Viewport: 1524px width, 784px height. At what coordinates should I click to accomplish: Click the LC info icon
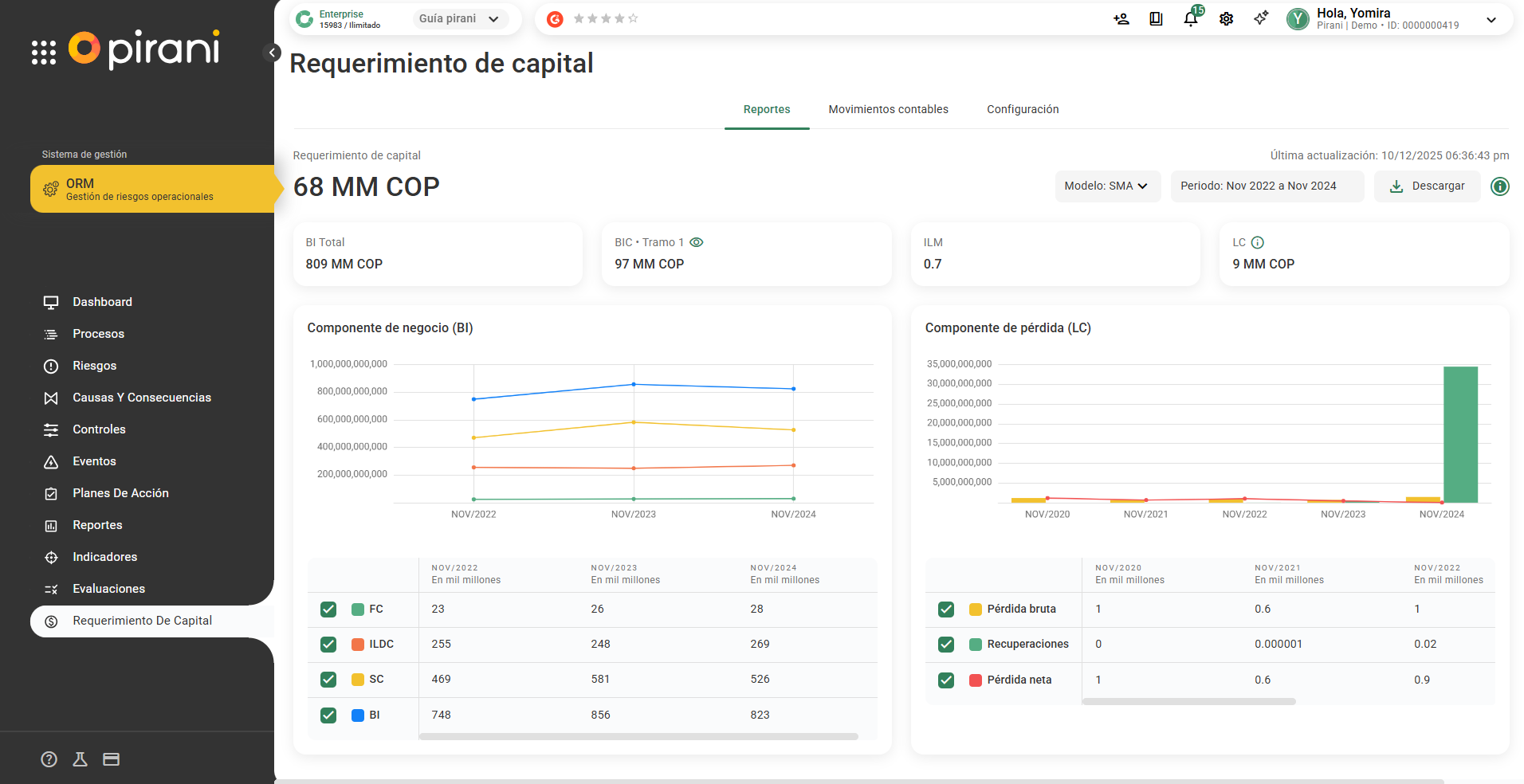pos(1258,243)
